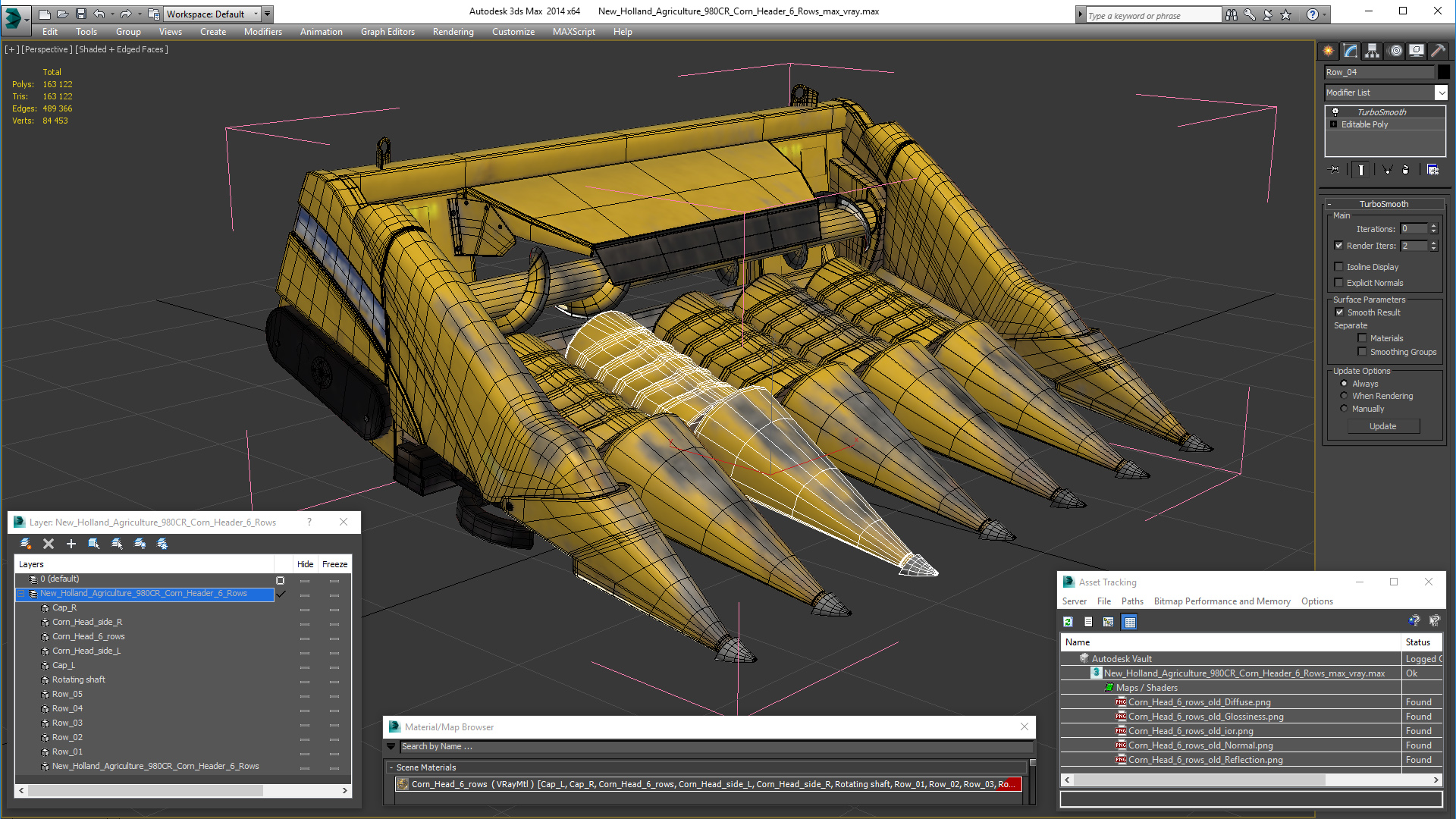Viewport: 1456px width, 819px height.
Task: Click Highlight Selected Objects' Layers icon
Action: tap(117, 544)
